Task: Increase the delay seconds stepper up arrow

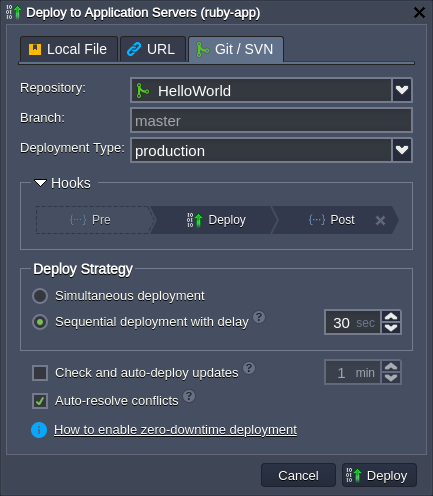Action: [x=391, y=317]
